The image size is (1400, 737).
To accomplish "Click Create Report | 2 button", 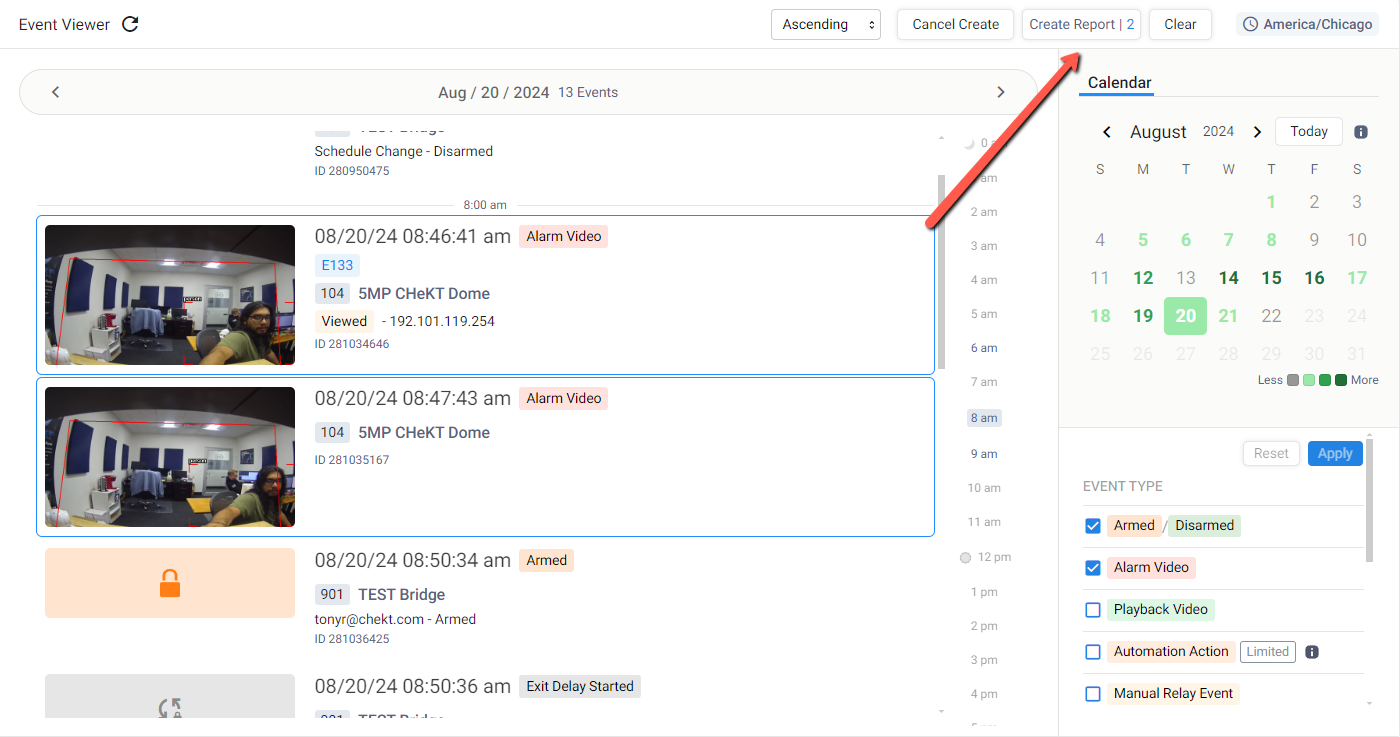I will coord(1081,25).
